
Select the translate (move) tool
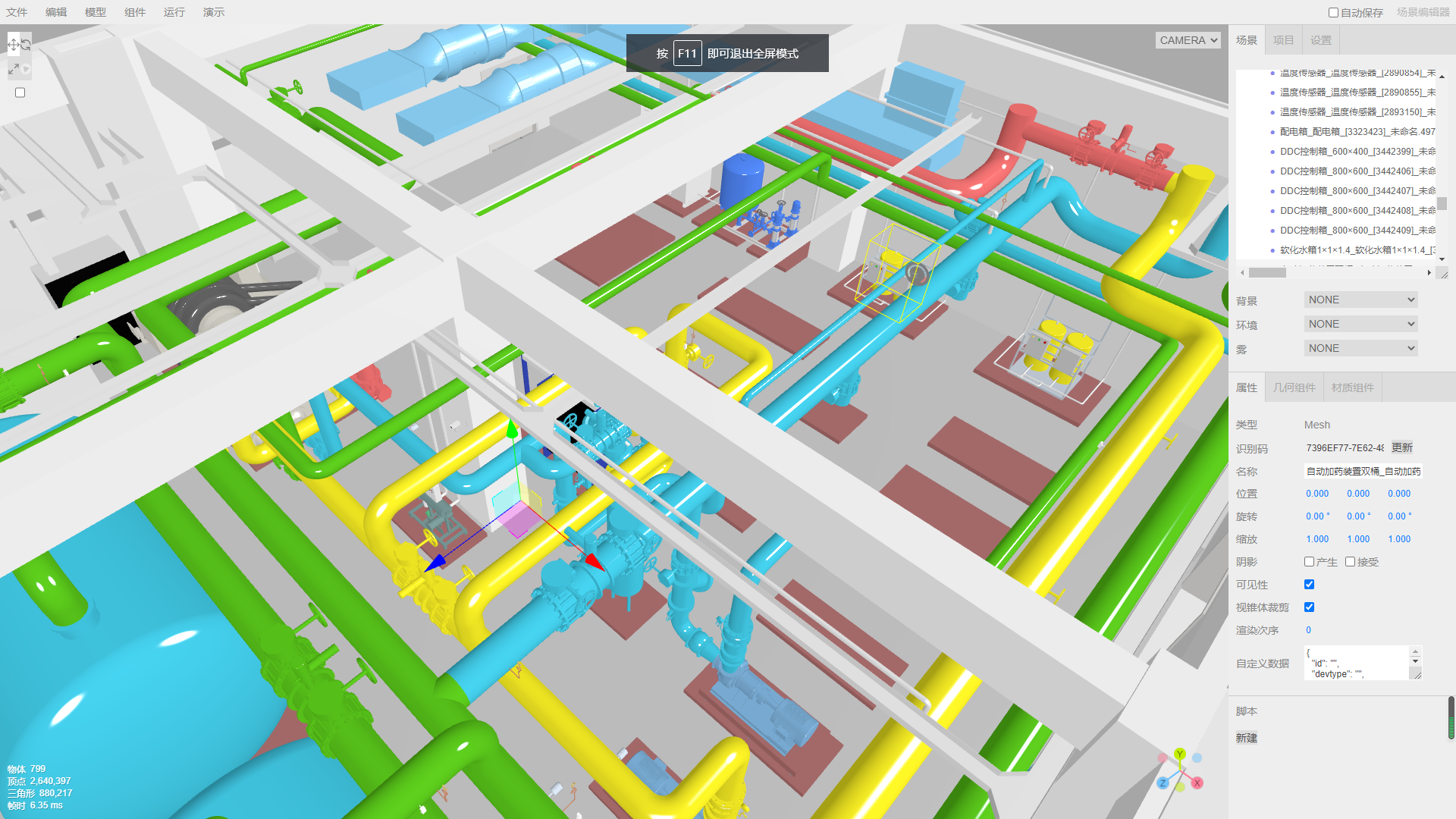(x=13, y=45)
